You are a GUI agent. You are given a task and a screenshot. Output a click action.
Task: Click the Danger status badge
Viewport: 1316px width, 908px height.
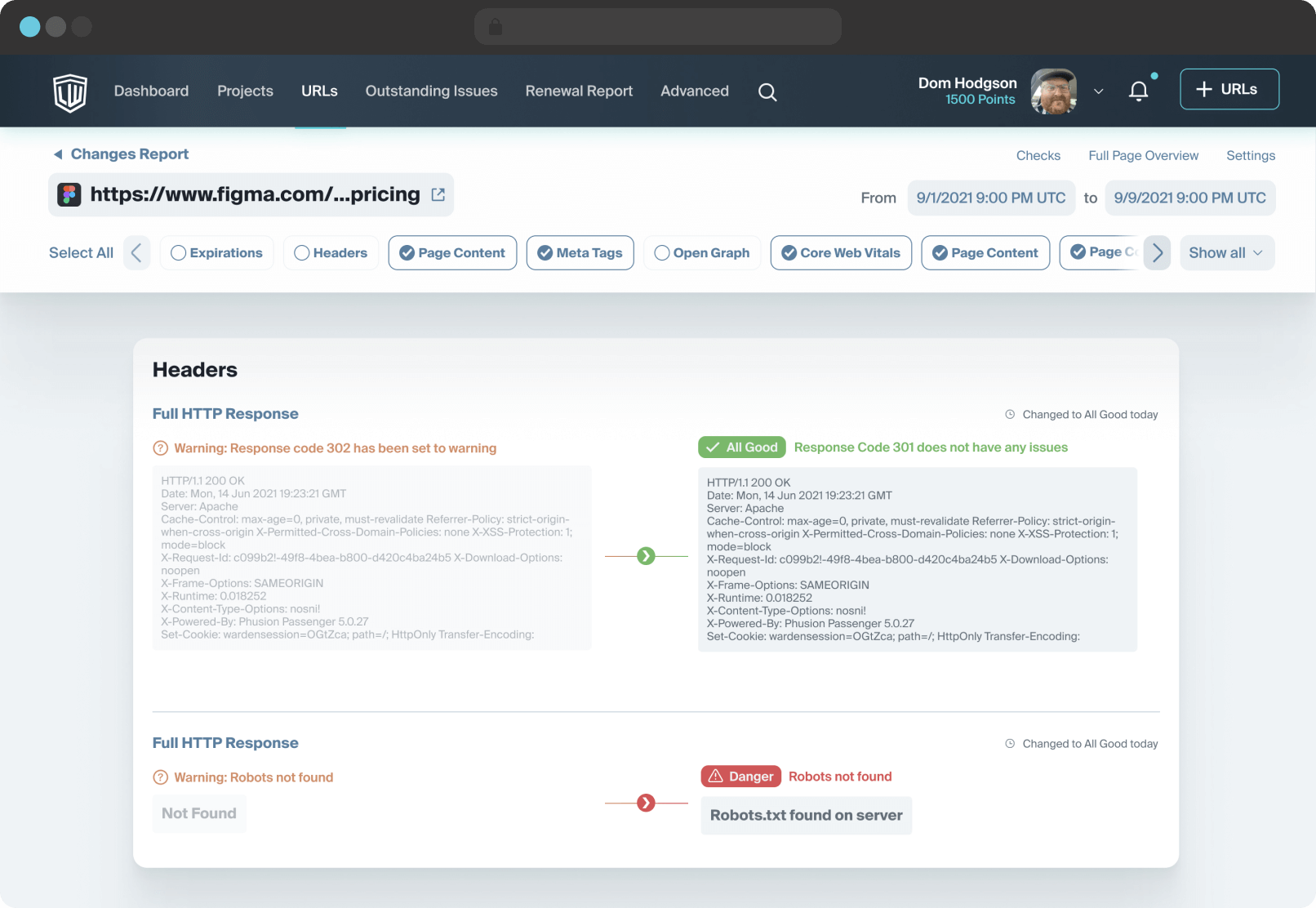tap(741, 777)
